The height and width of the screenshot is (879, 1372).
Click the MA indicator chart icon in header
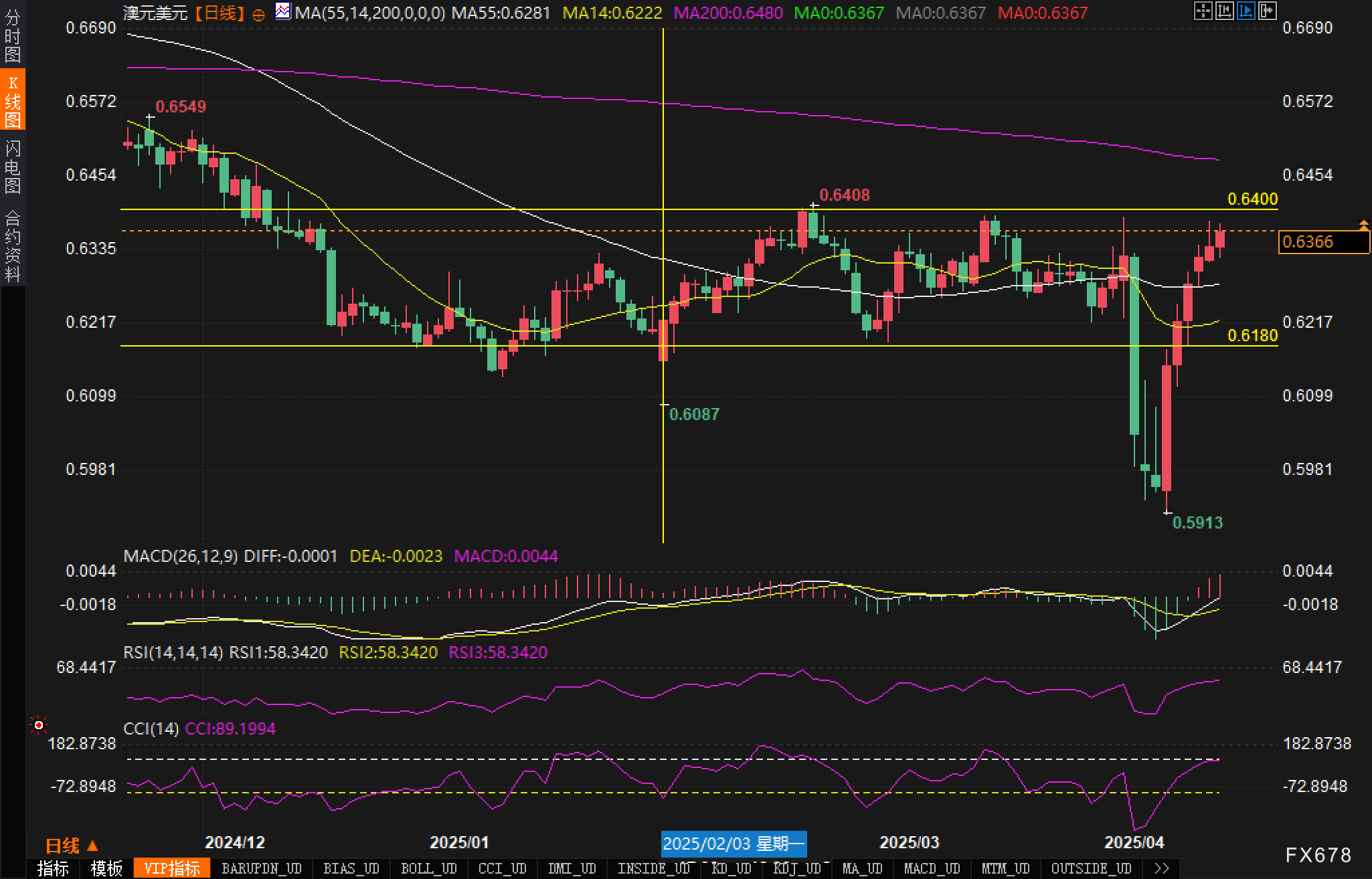click(283, 11)
